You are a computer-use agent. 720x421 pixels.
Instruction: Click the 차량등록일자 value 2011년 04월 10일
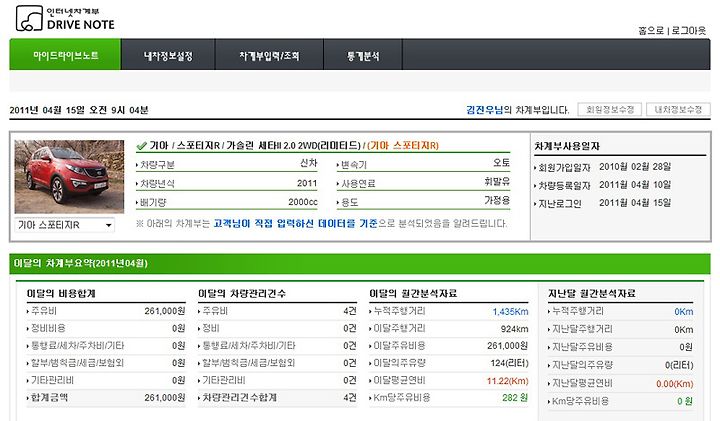click(x=635, y=185)
